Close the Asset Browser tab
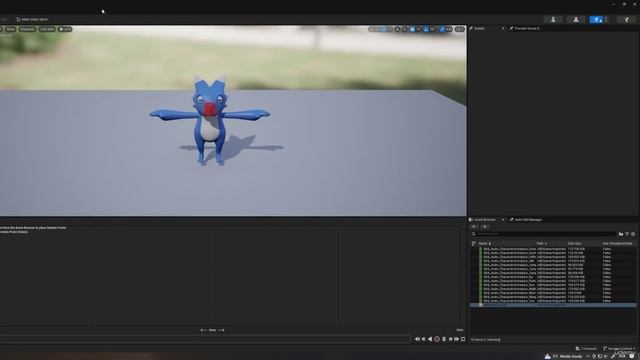The image size is (640, 360). [x=503, y=220]
